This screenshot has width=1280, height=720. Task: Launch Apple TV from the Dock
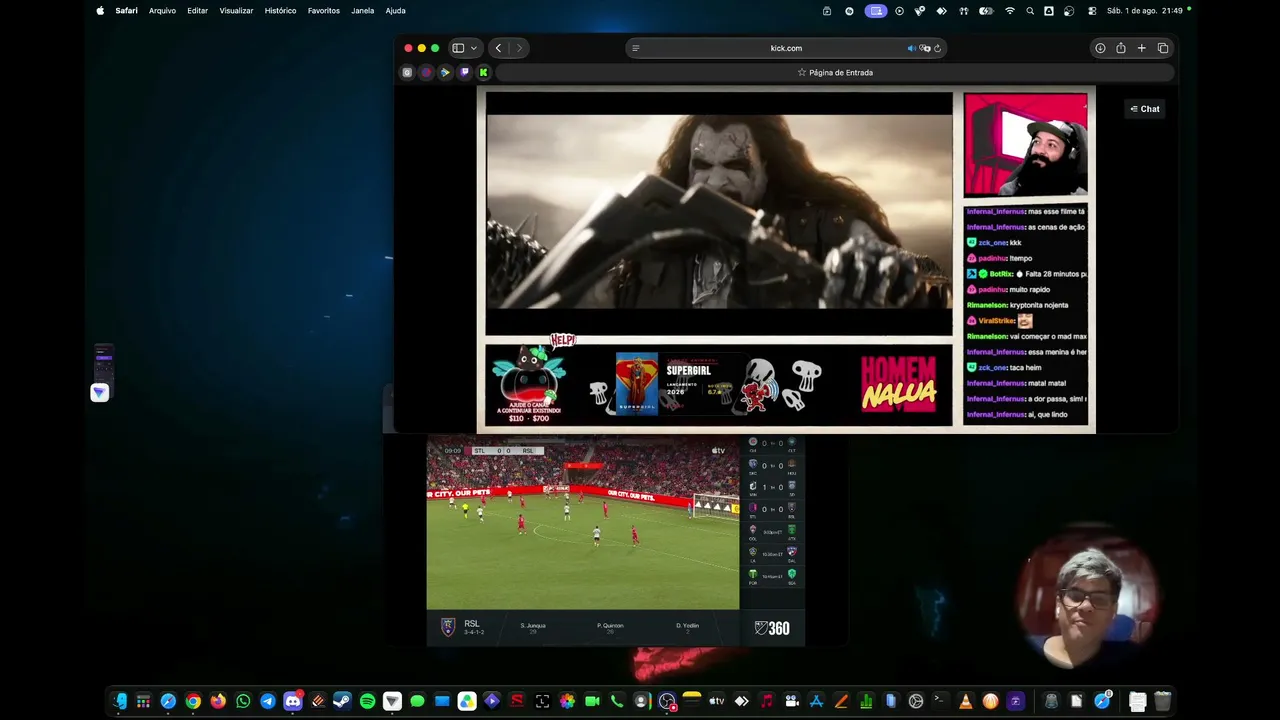click(716, 701)
